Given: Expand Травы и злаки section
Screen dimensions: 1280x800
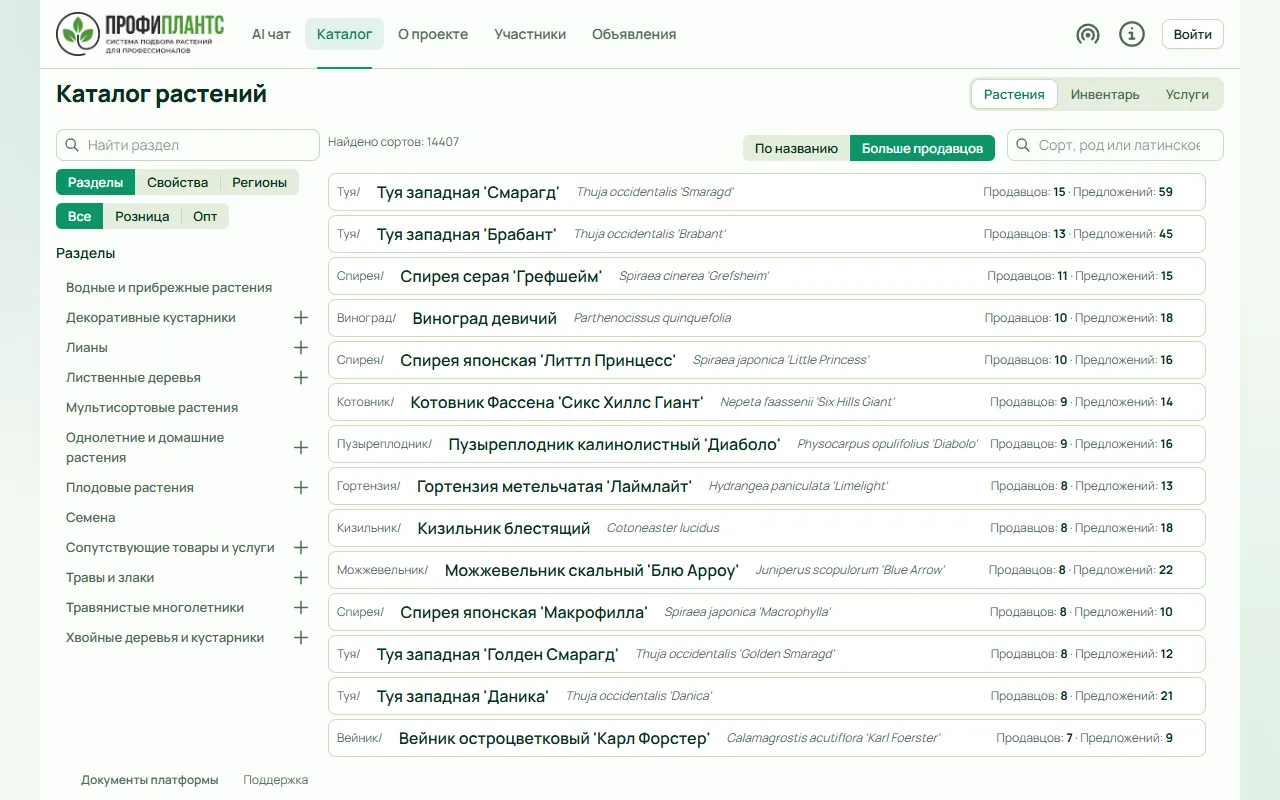Looking at the screenshot, I should [301, 577].
